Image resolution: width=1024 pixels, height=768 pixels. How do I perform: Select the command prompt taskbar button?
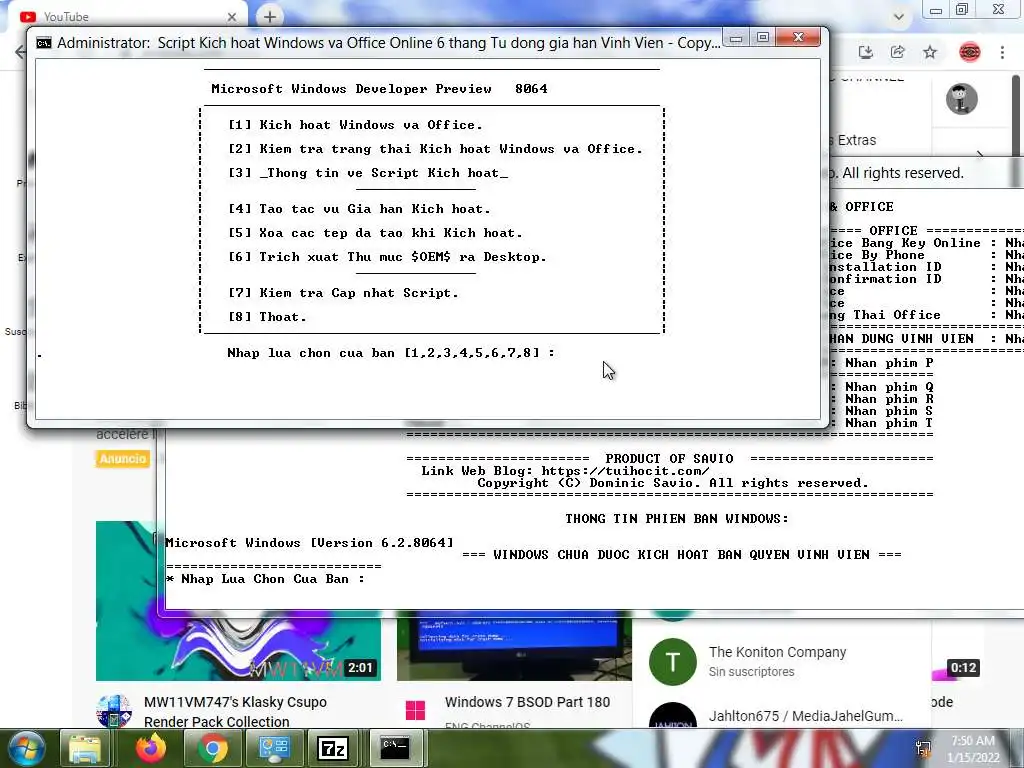point(396,748)
